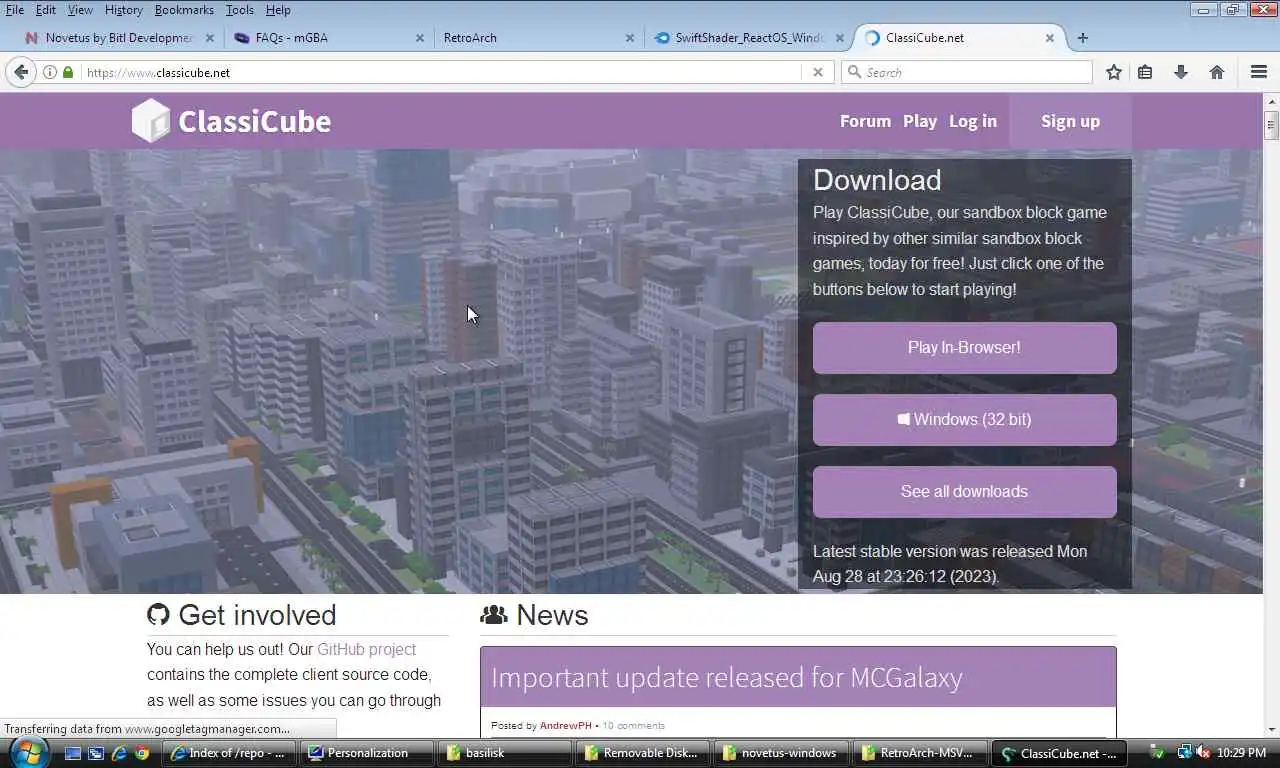Open the Help menu

[278, 10]
